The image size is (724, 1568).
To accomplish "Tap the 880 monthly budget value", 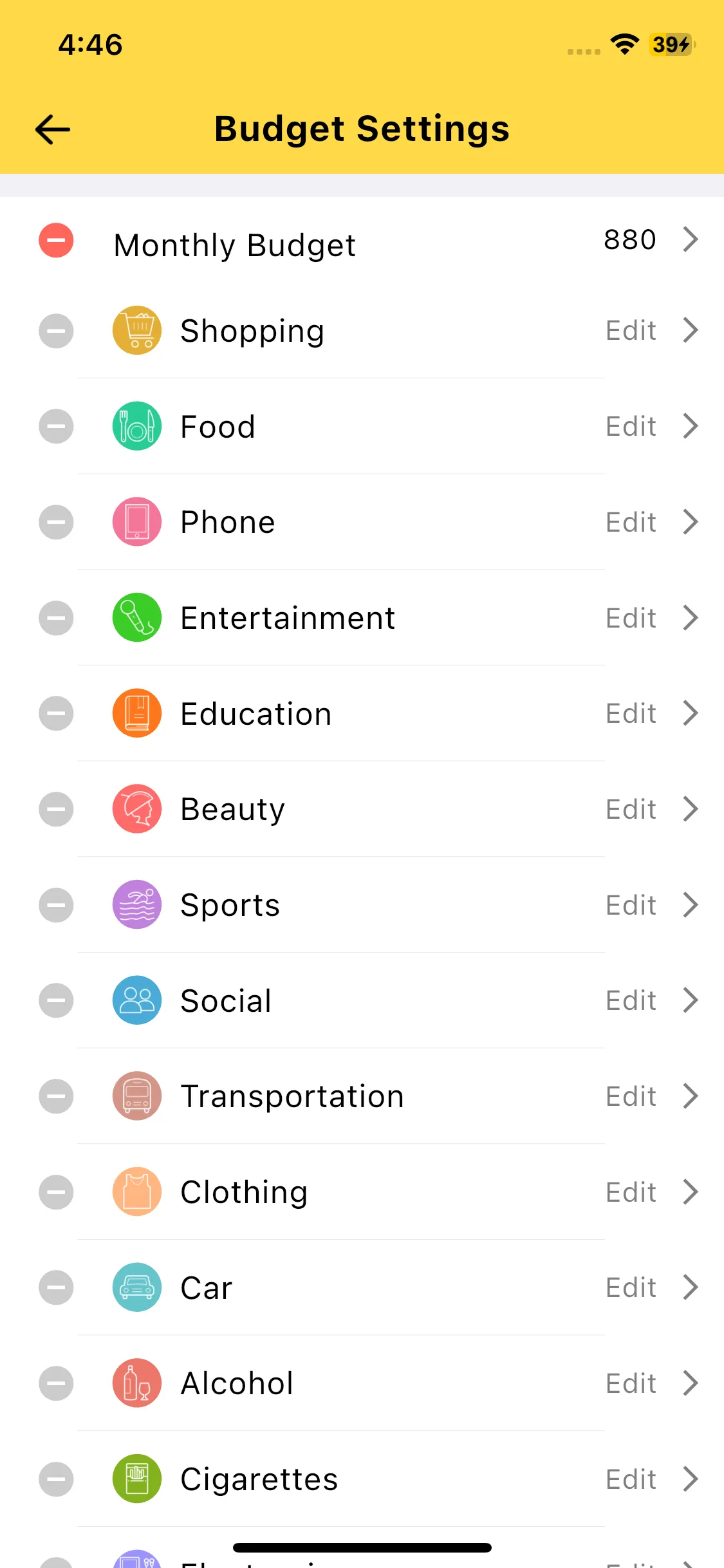I will pyautogui.click(x=629, y=239).
